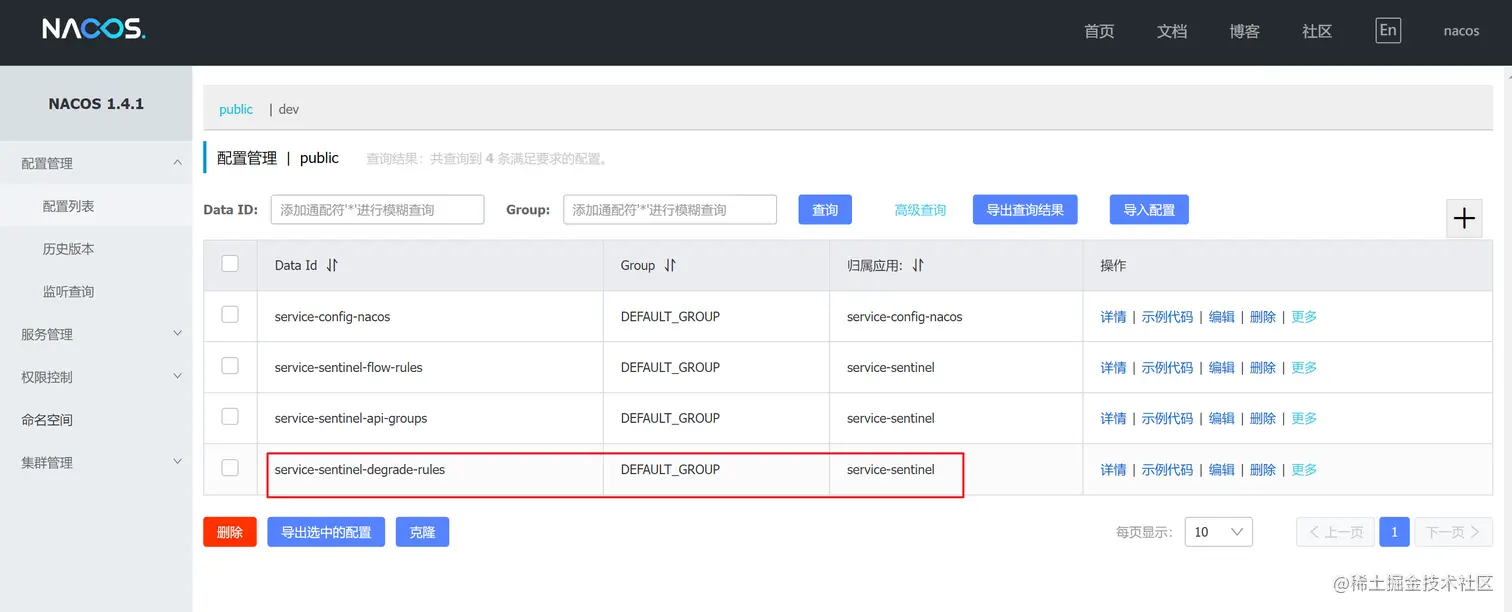Open 更多 options for service-sentinel-degrade-rules
This screenshot has width=1512, height=612.
tap(1304, 470)
